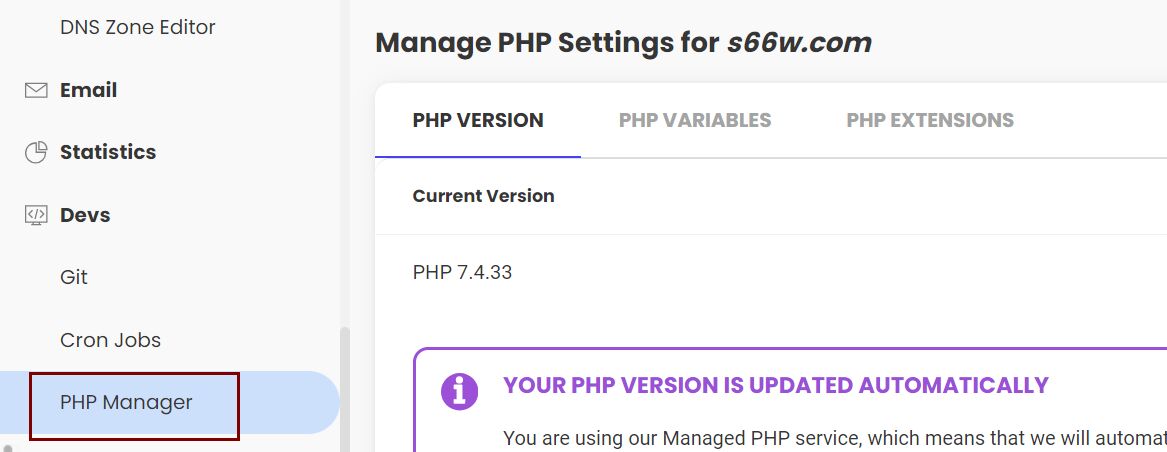Click the sidebar vertical scrollbar
This screenshot has width=1167, height=452.
[346, 380]
